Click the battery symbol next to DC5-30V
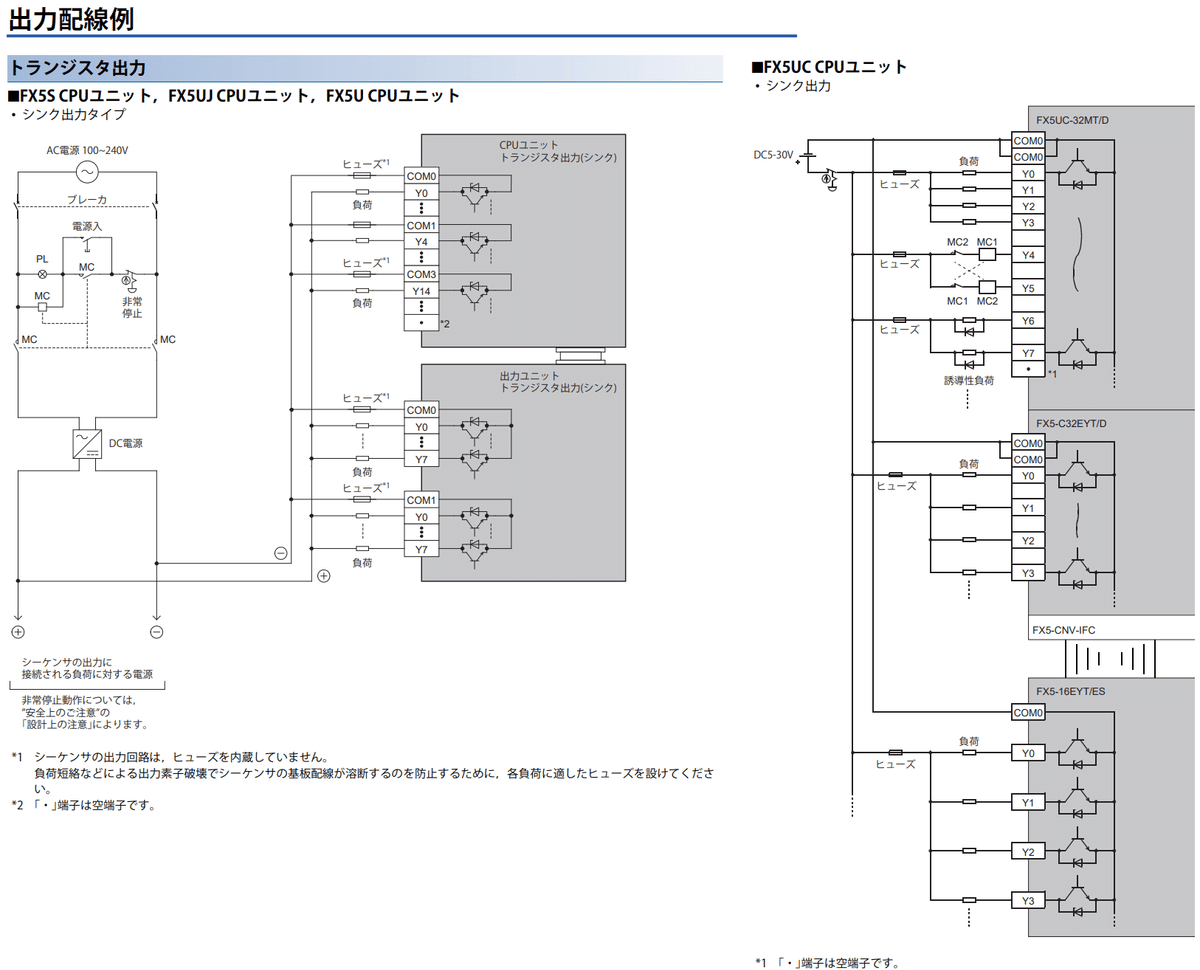Viewport: 1200px width, 970px height. pos(806,155)
